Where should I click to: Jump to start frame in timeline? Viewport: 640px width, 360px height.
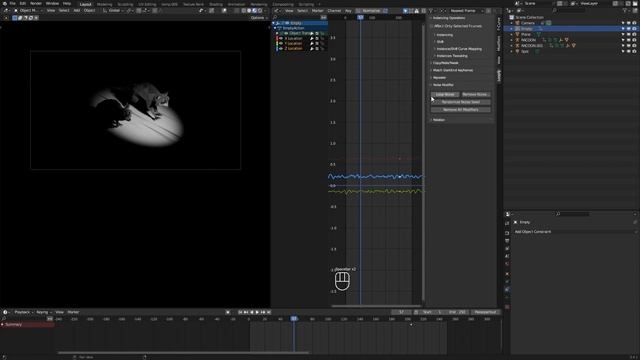point(240,312)
